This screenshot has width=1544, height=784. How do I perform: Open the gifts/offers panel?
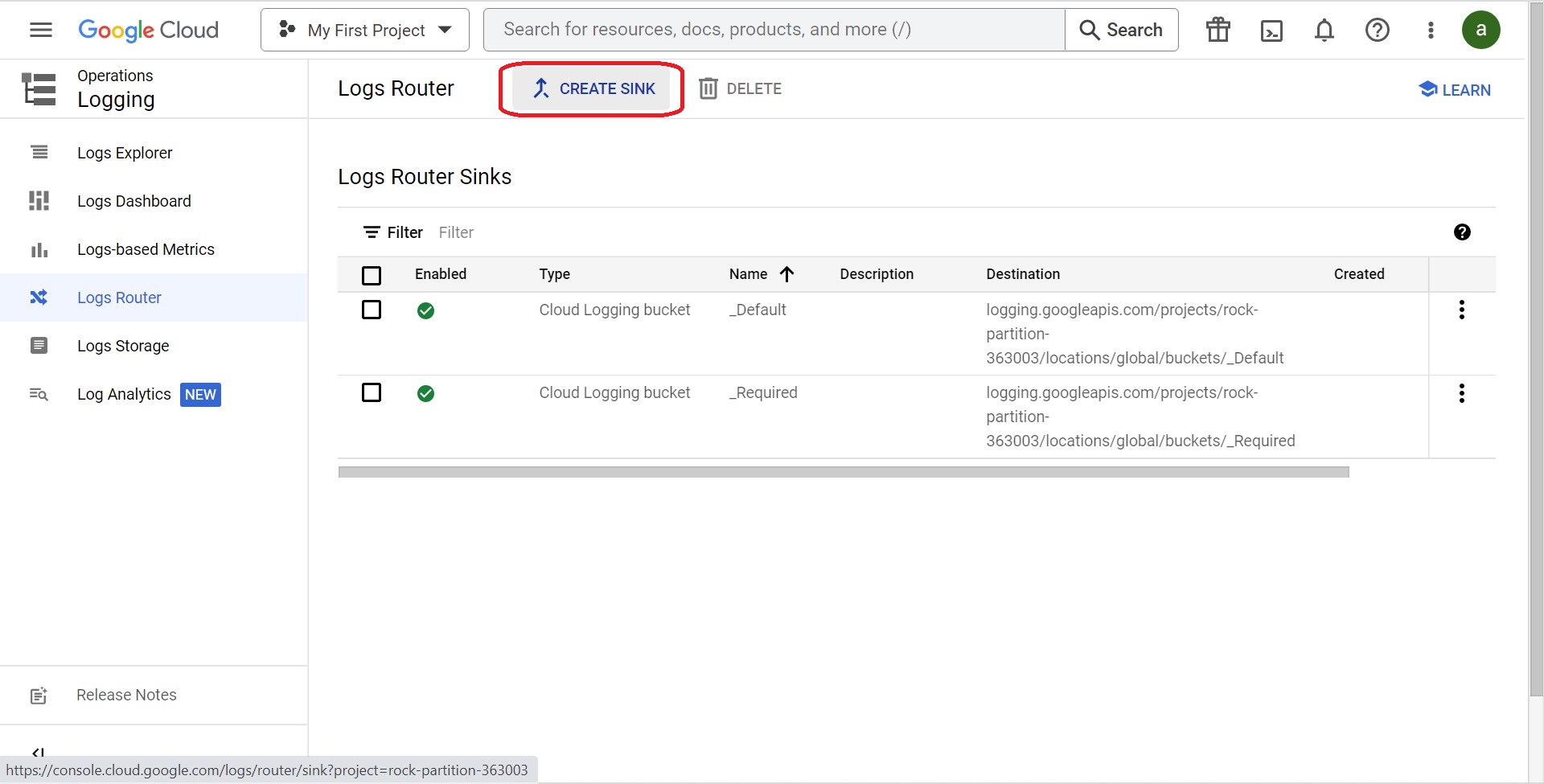coord(1217,30)
